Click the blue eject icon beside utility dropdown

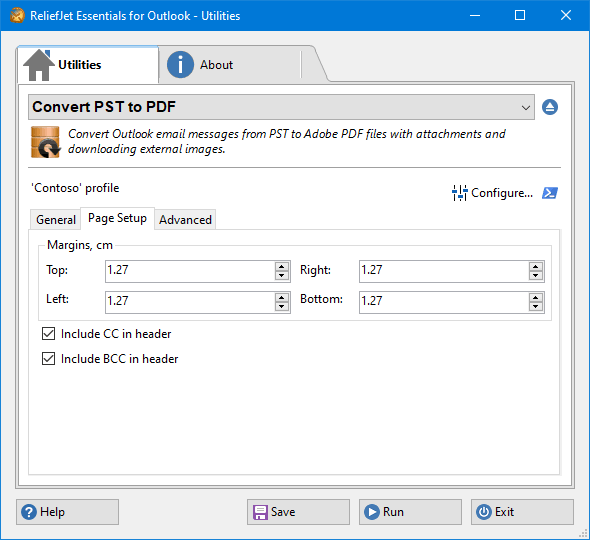click(x=550, y=107)
